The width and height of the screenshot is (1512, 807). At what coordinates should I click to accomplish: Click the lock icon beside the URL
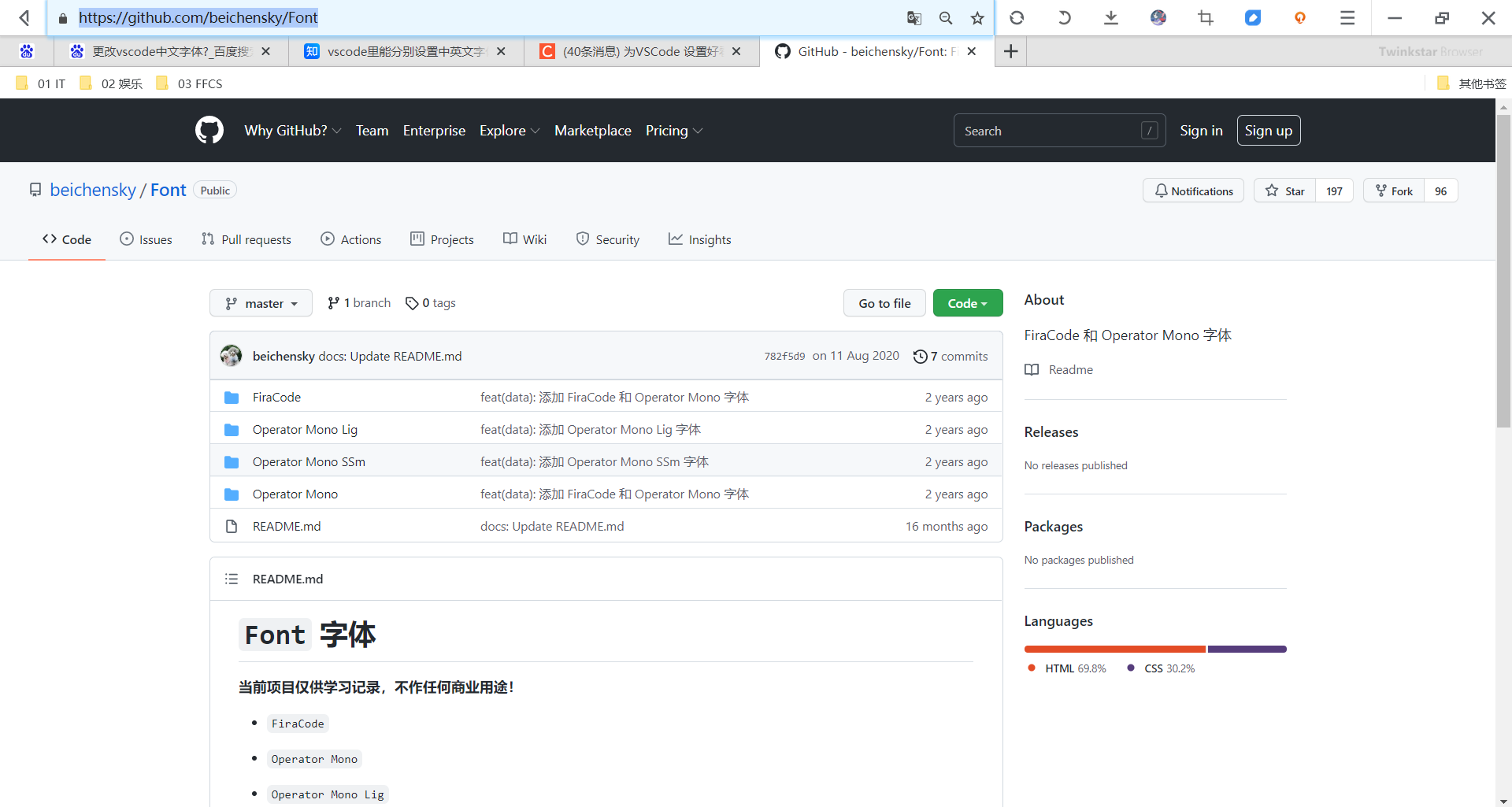(63, 17)
